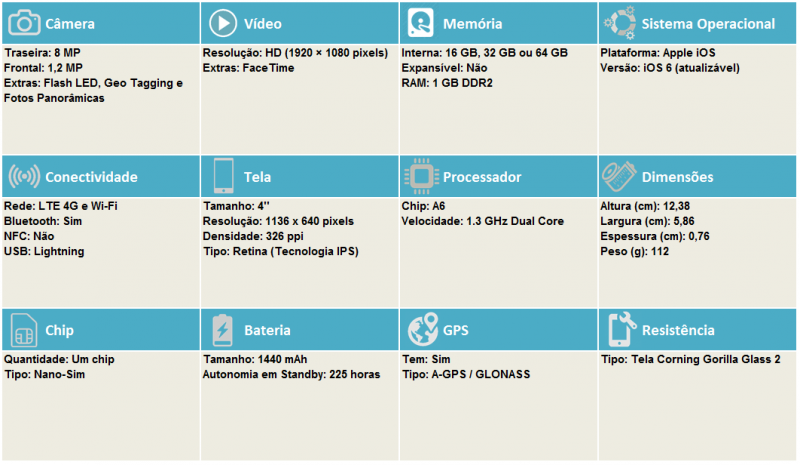Select the chip icon beside Processador
Viewport: 800px width, 465px height.
[x=421, y=176]
